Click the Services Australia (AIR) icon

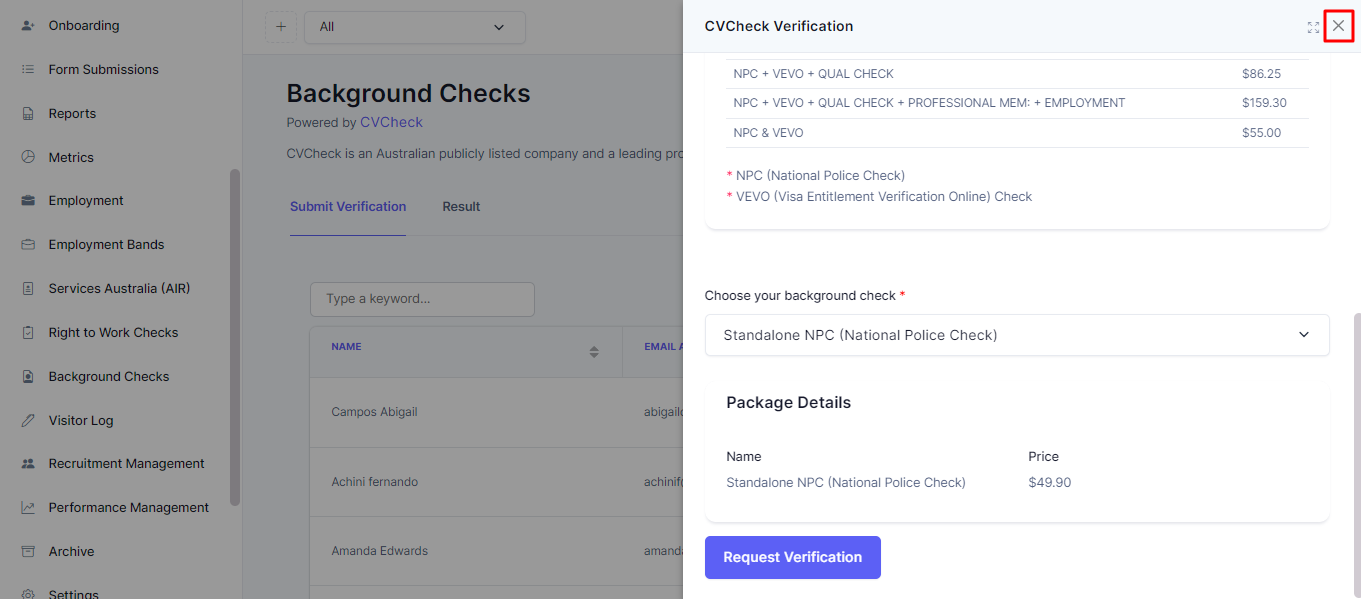click(x=28, y=288)
